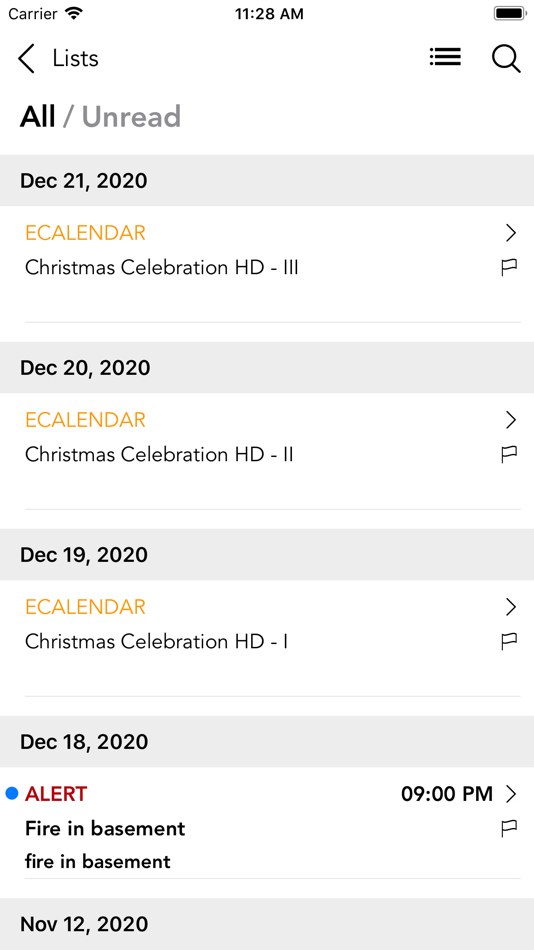534x950 pixels.
Task: Tap the blue unread dot on ALERT
Action: tap(12, 793)
